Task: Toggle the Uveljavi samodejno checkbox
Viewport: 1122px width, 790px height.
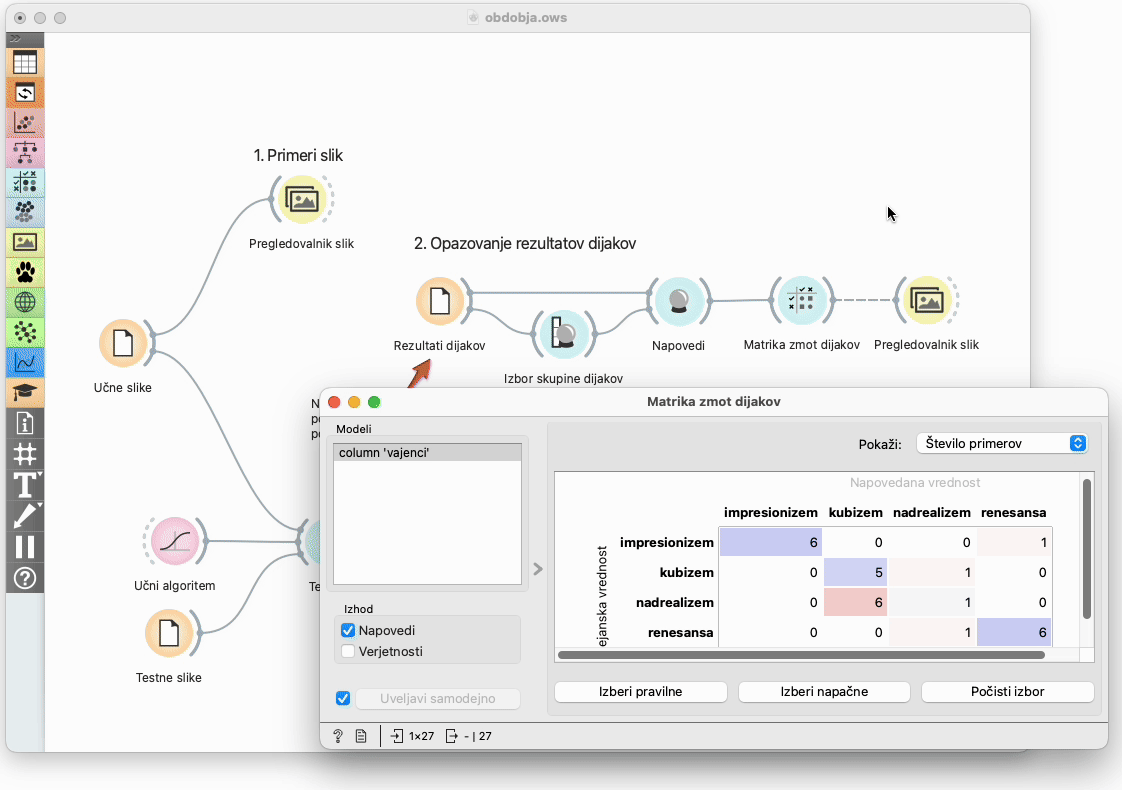Action: pyautogui.click(x=343, y=698)
